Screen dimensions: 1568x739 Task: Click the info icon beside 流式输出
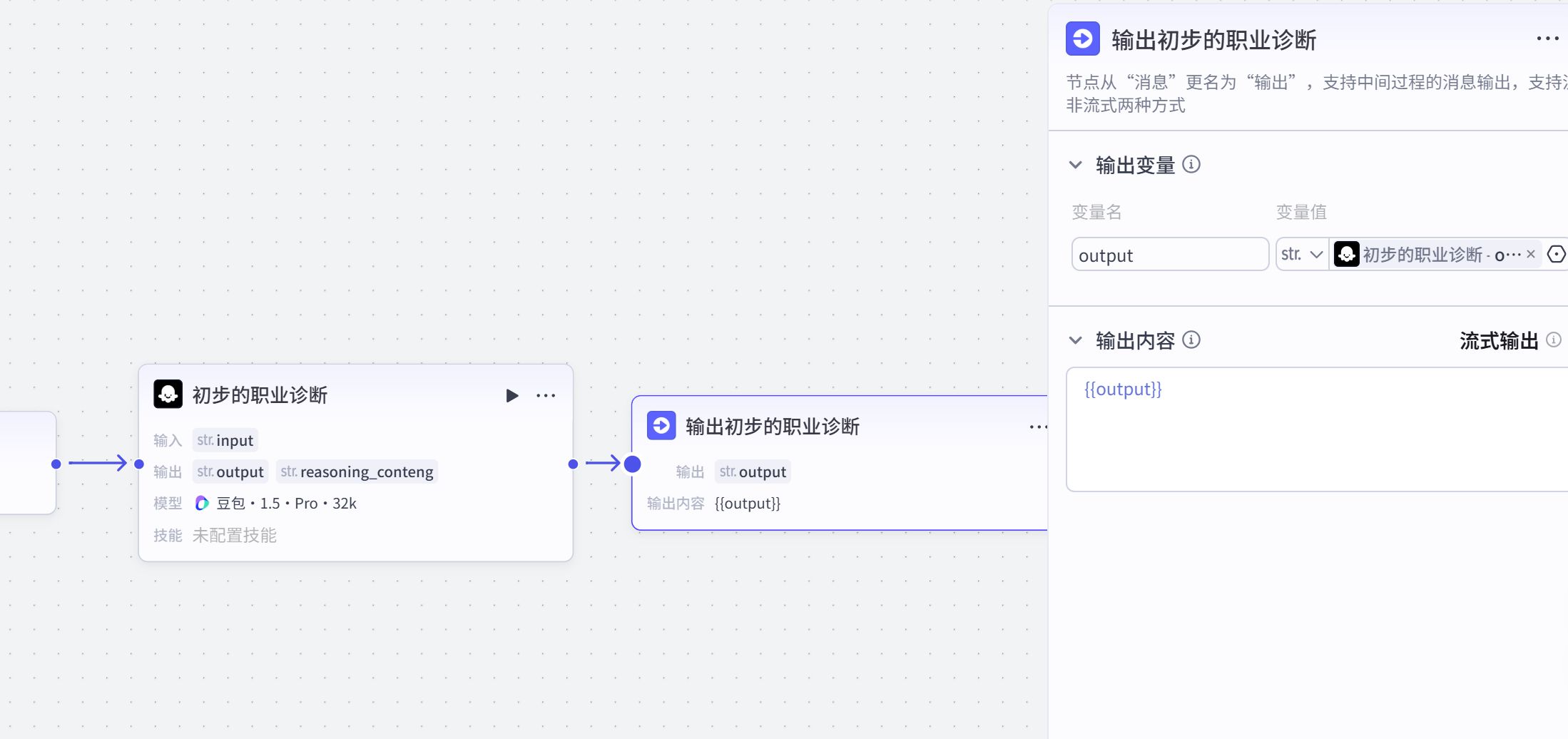pyautogui.click(x=1555, y=340)
